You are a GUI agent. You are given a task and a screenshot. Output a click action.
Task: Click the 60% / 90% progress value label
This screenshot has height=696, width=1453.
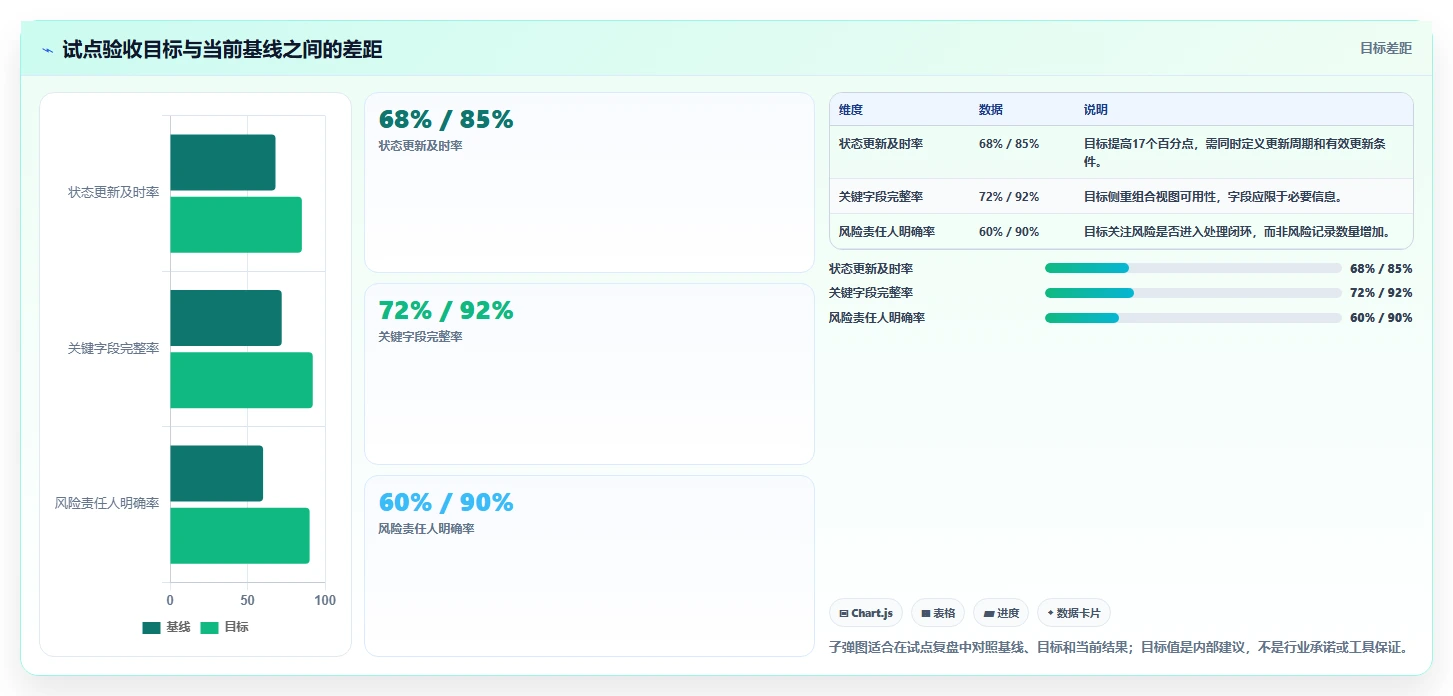tap(1381, 318)
